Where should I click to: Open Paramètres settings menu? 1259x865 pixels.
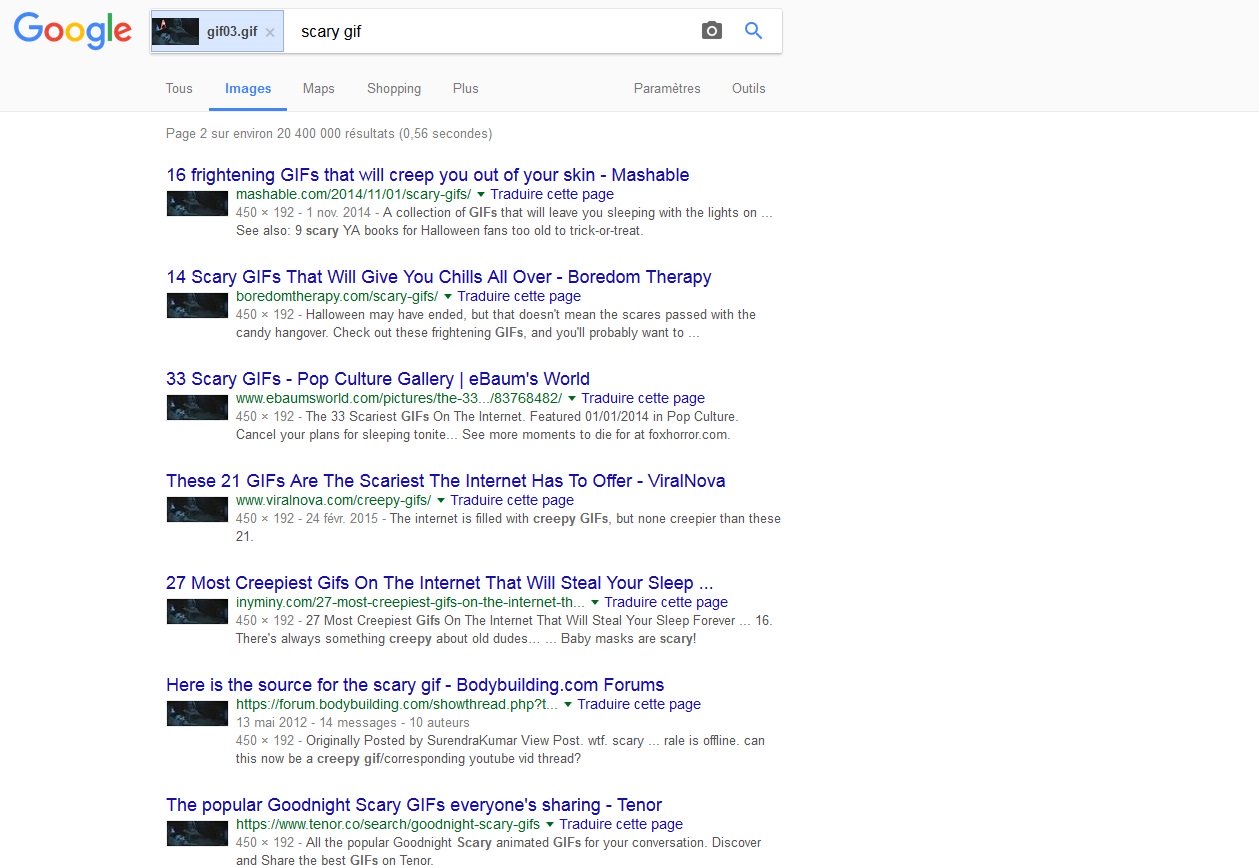(667, 88)
